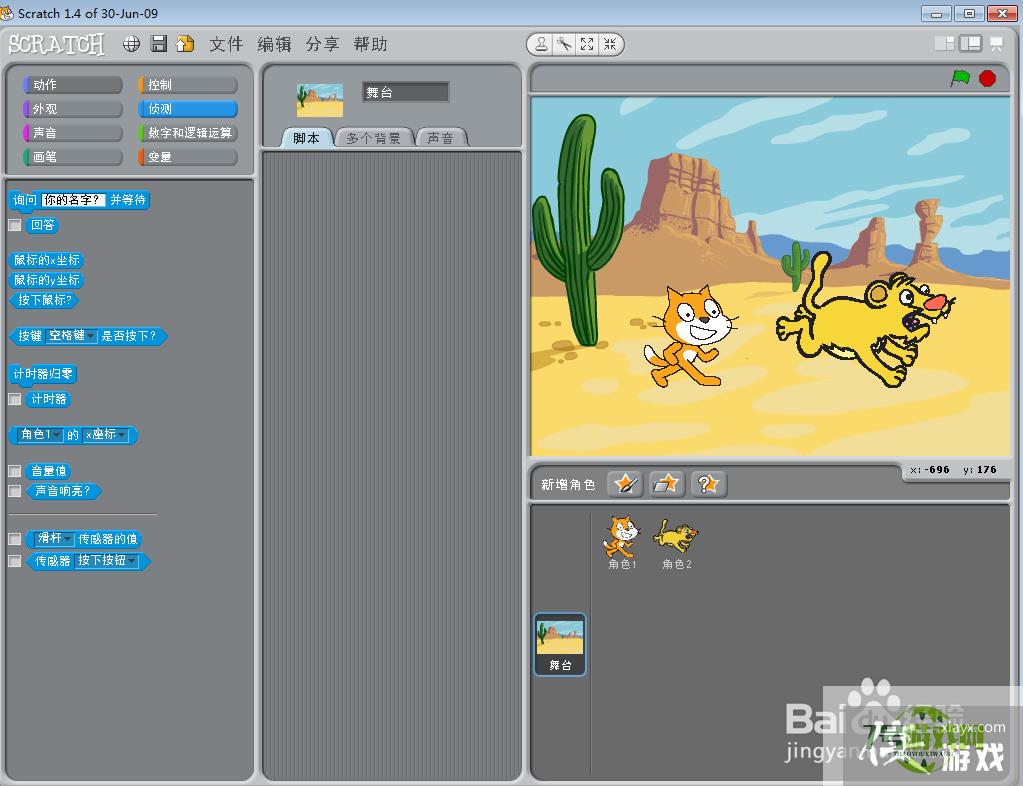The image size is (1023, 786).
Task: Toggle the 音量值 loudness checkbox
Action: pos(14,470)
